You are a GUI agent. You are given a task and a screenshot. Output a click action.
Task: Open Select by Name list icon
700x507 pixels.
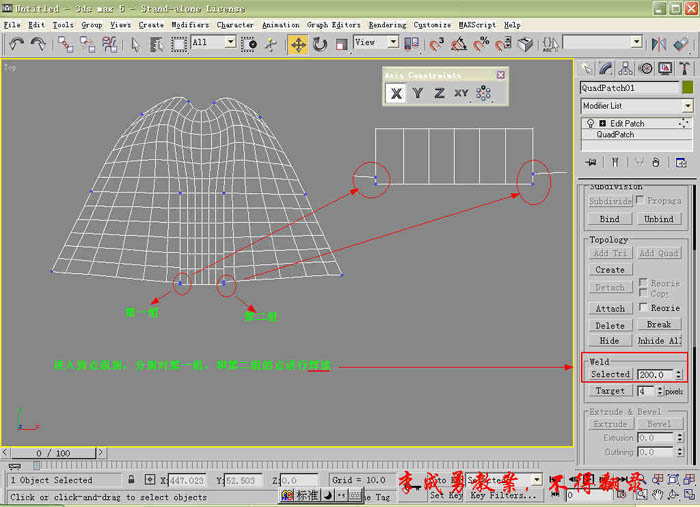(156, 44)
